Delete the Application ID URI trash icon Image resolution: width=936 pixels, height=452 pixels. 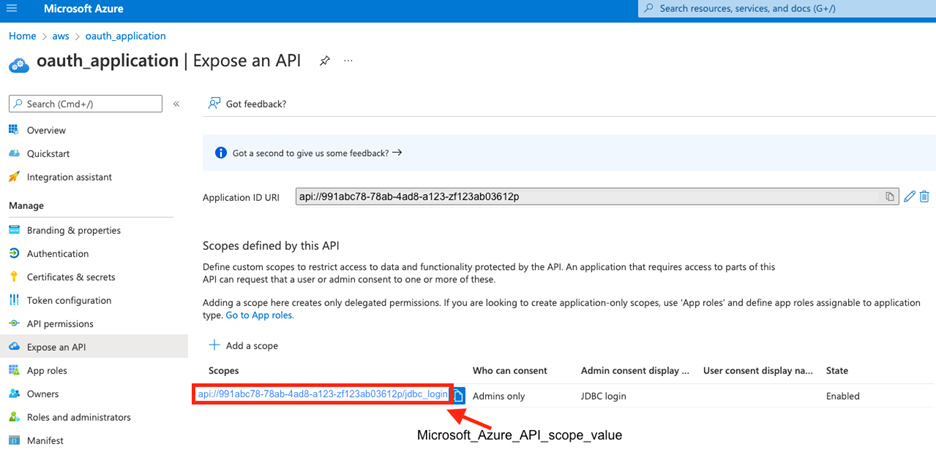(x=924, y=196)
